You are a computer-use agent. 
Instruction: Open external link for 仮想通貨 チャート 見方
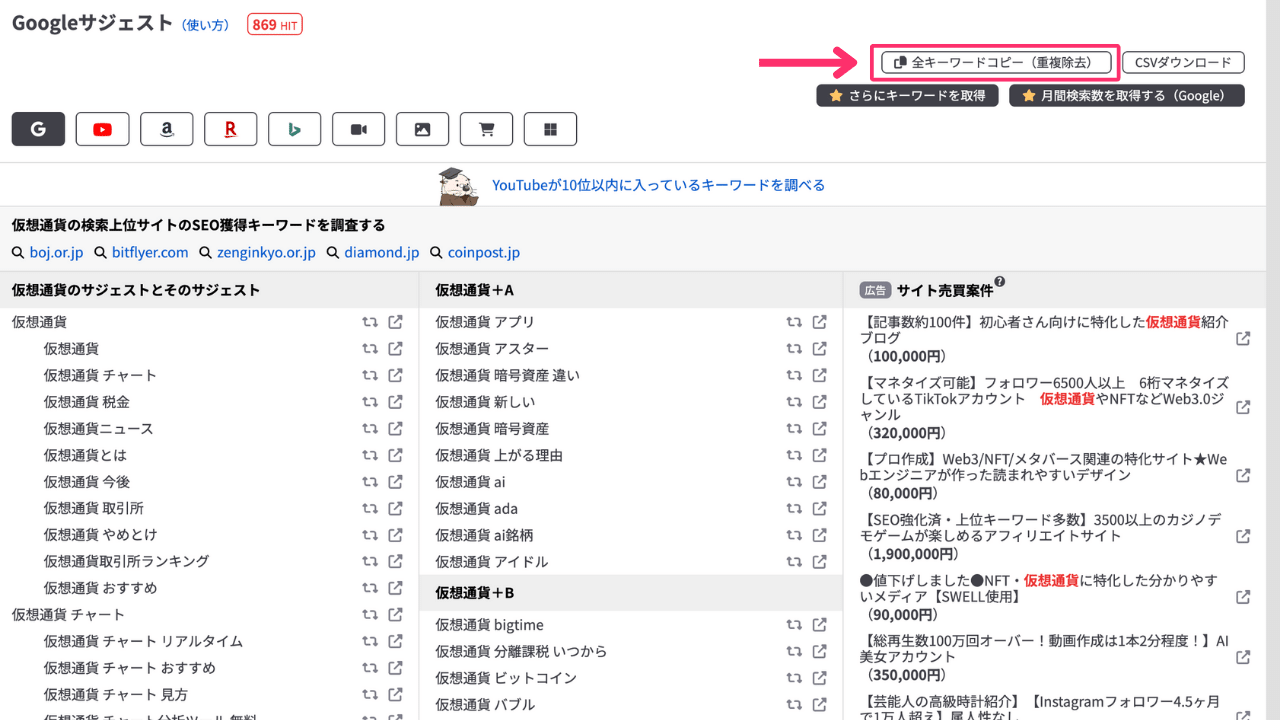pyautogui.click(x=395, y=694)
